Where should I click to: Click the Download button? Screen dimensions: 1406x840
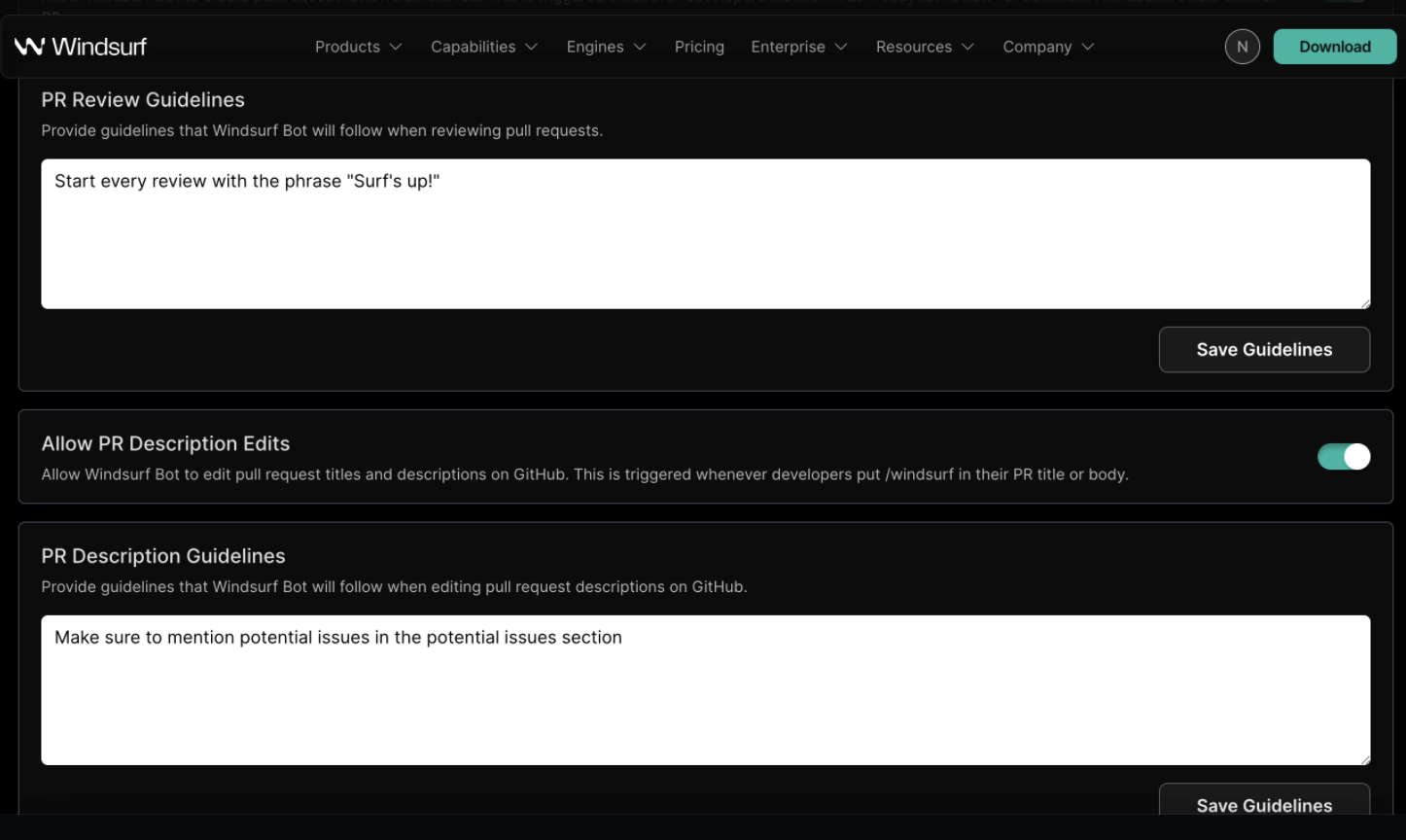pyautogui.click(x=1334, y=47)
